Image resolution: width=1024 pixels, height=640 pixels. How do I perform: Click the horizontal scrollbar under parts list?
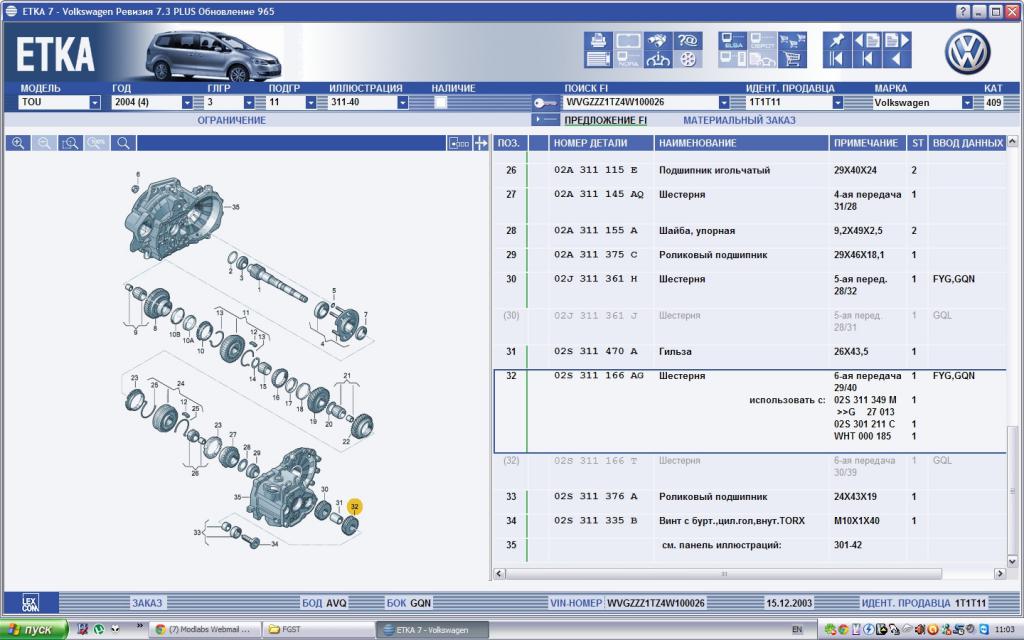click(722, 573)
